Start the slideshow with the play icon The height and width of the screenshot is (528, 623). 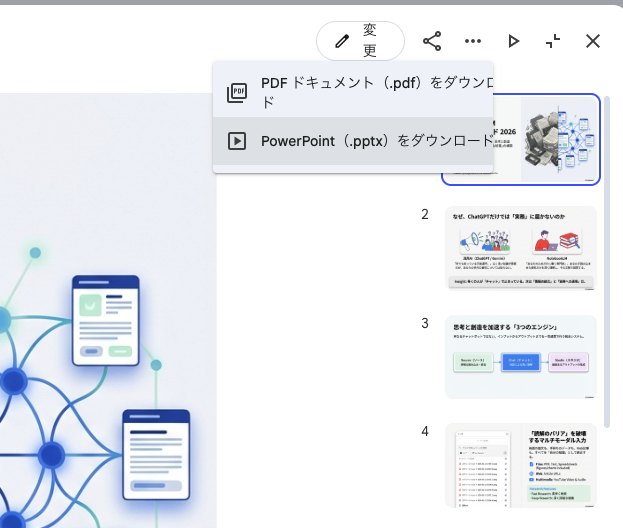(513, 41)
